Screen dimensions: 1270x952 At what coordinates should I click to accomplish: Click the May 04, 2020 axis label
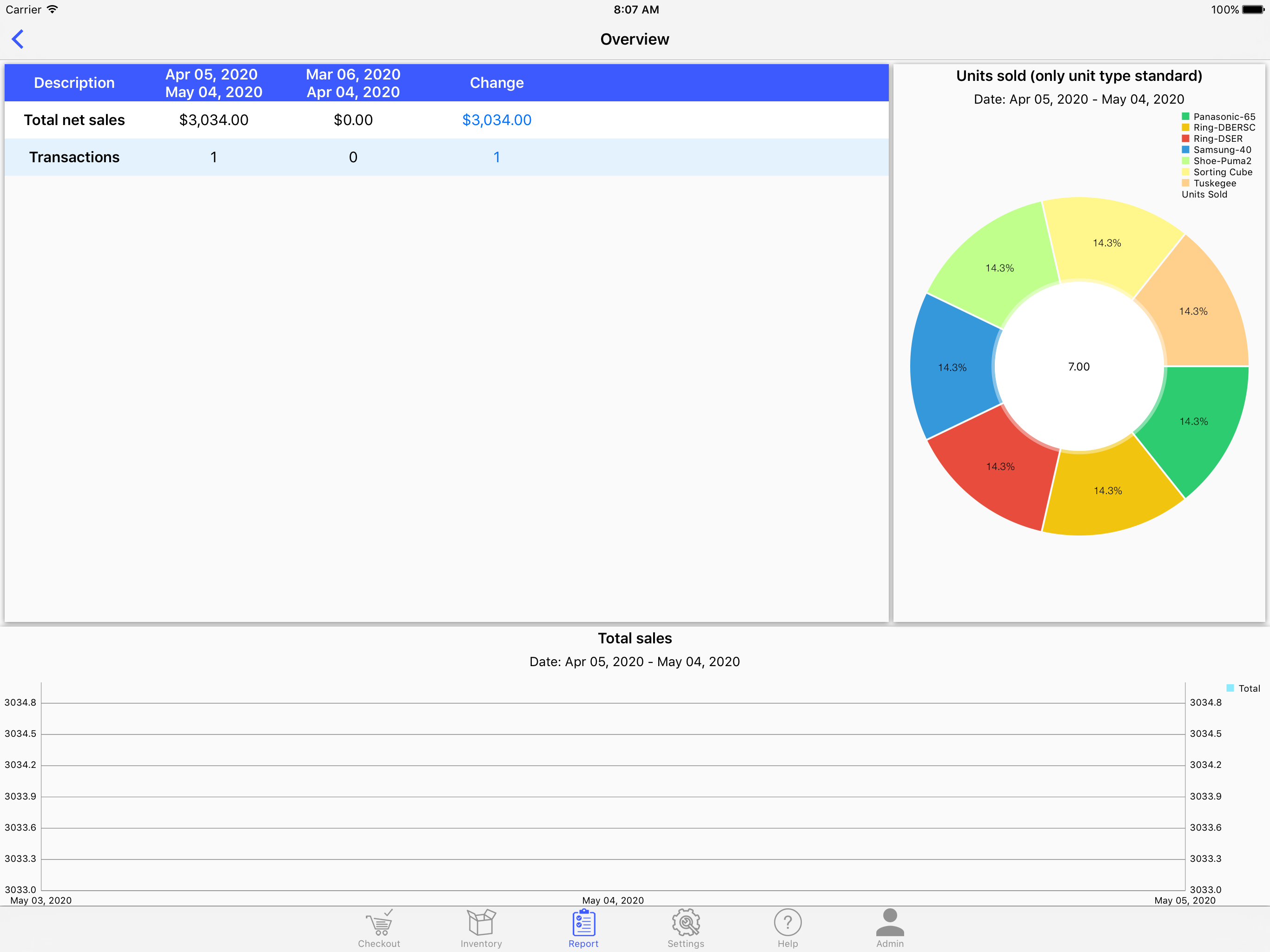613,900
